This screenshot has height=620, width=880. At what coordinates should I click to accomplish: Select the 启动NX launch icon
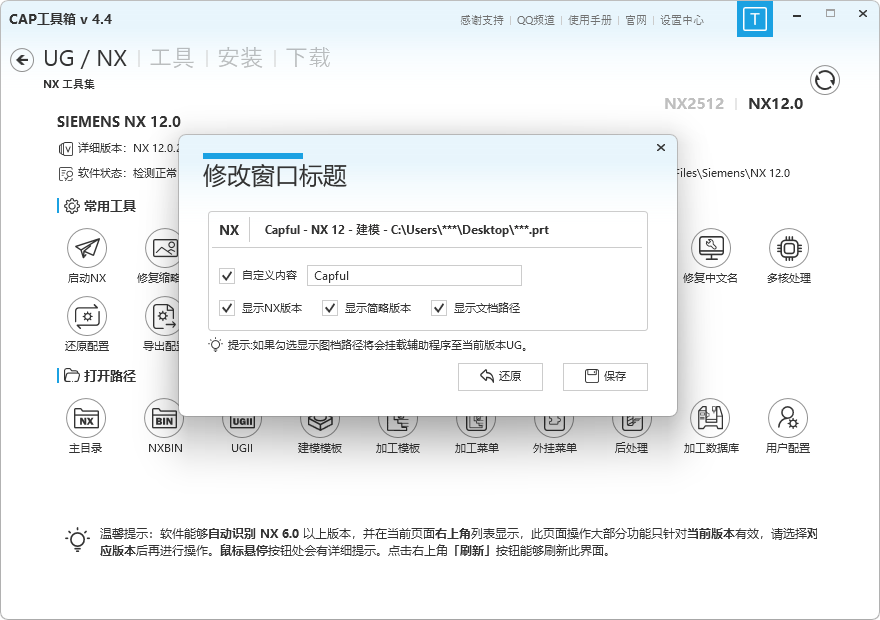pyautogui.click(x=87, y=249)
